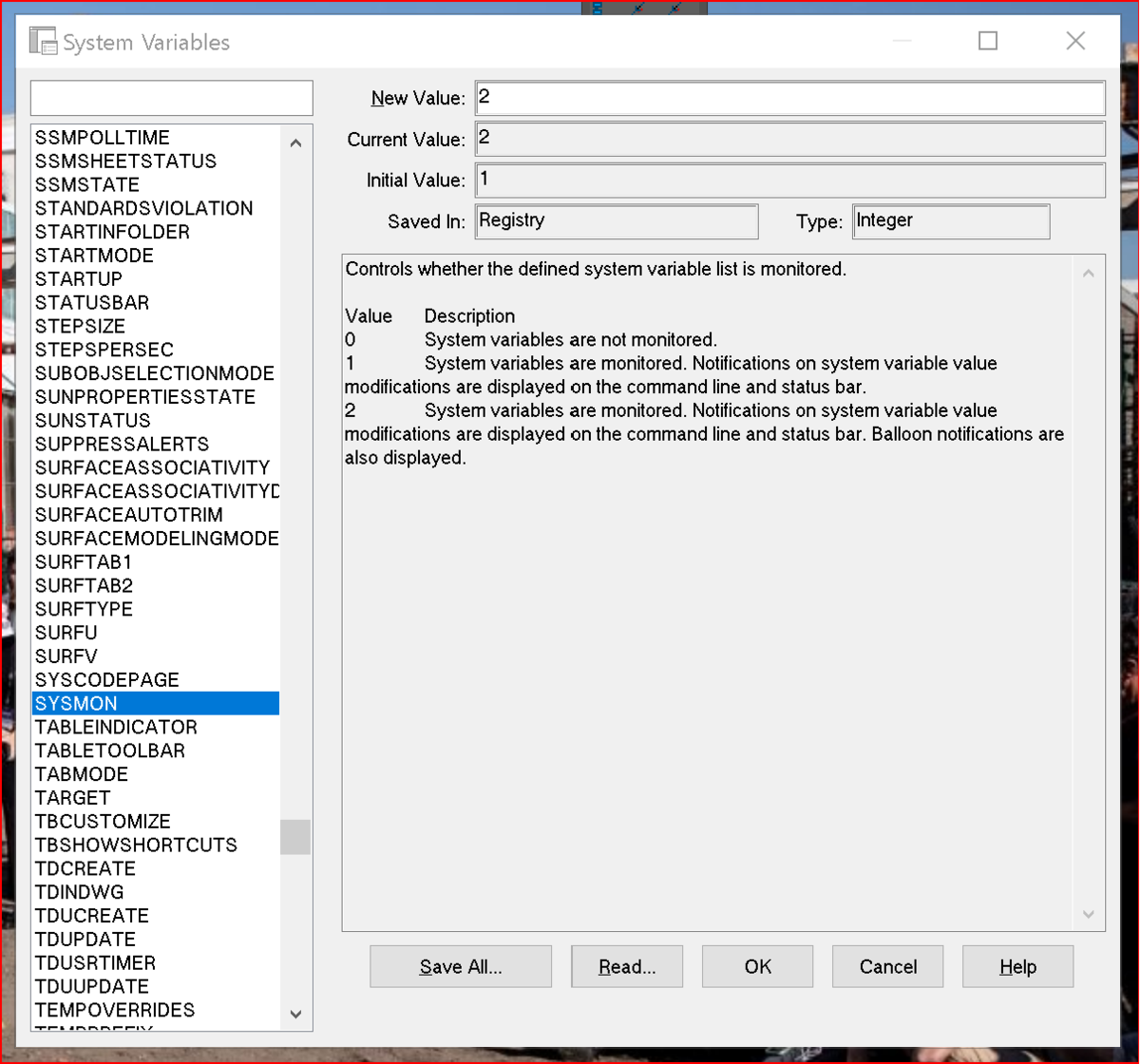Click the variable search filter box
Image resolution: width=1140 pixels, height=1064 pixels.
(172, 98)
